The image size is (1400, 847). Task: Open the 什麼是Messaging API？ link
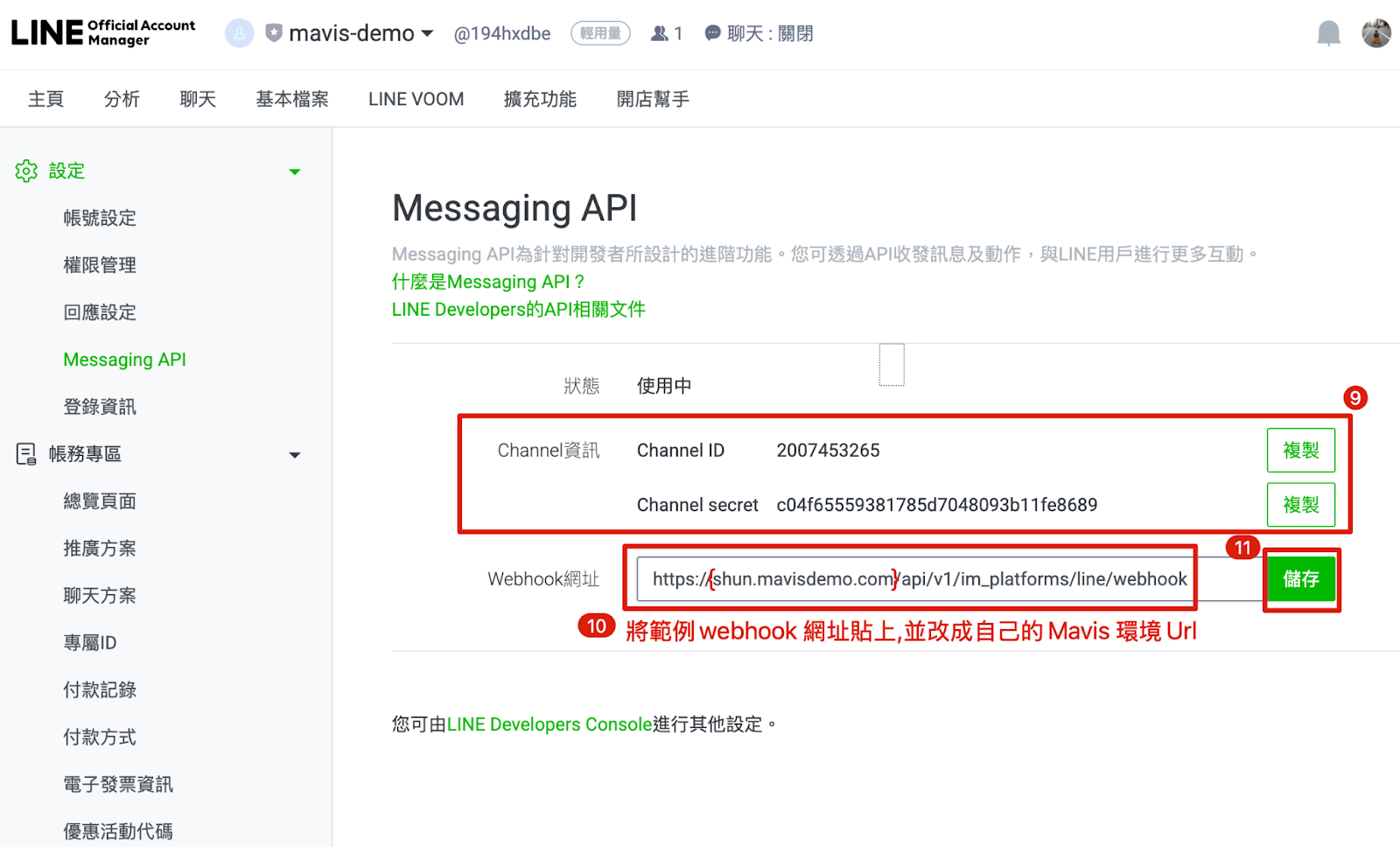point(488,282)
